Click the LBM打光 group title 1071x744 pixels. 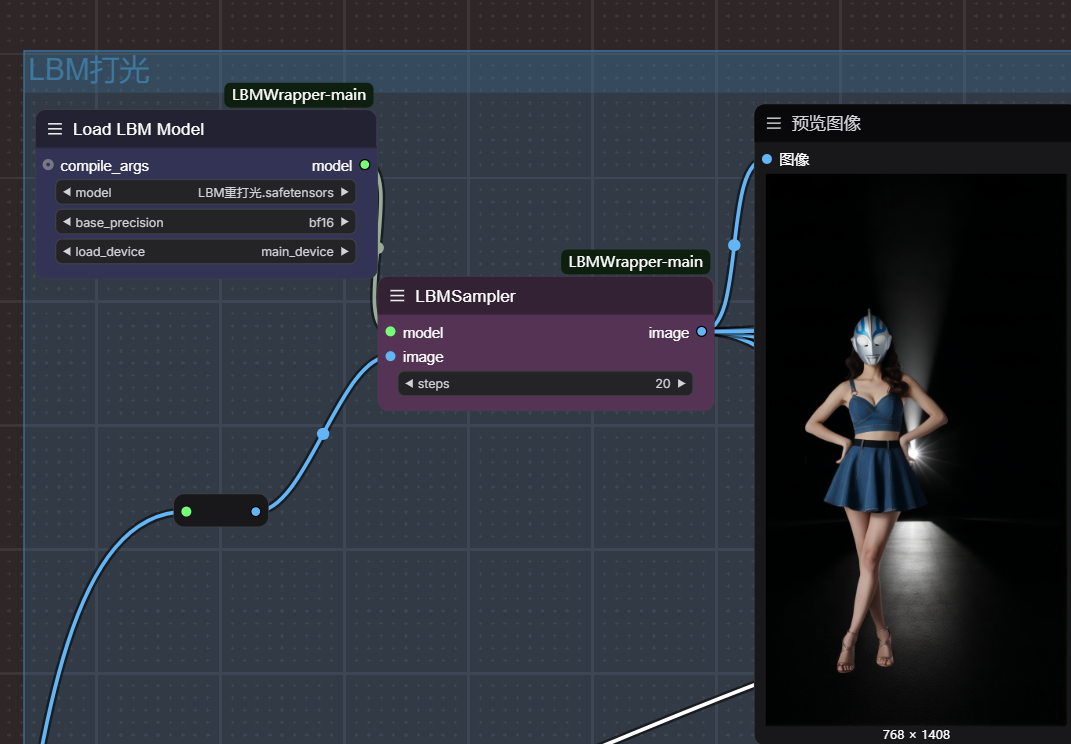(89, 70)
